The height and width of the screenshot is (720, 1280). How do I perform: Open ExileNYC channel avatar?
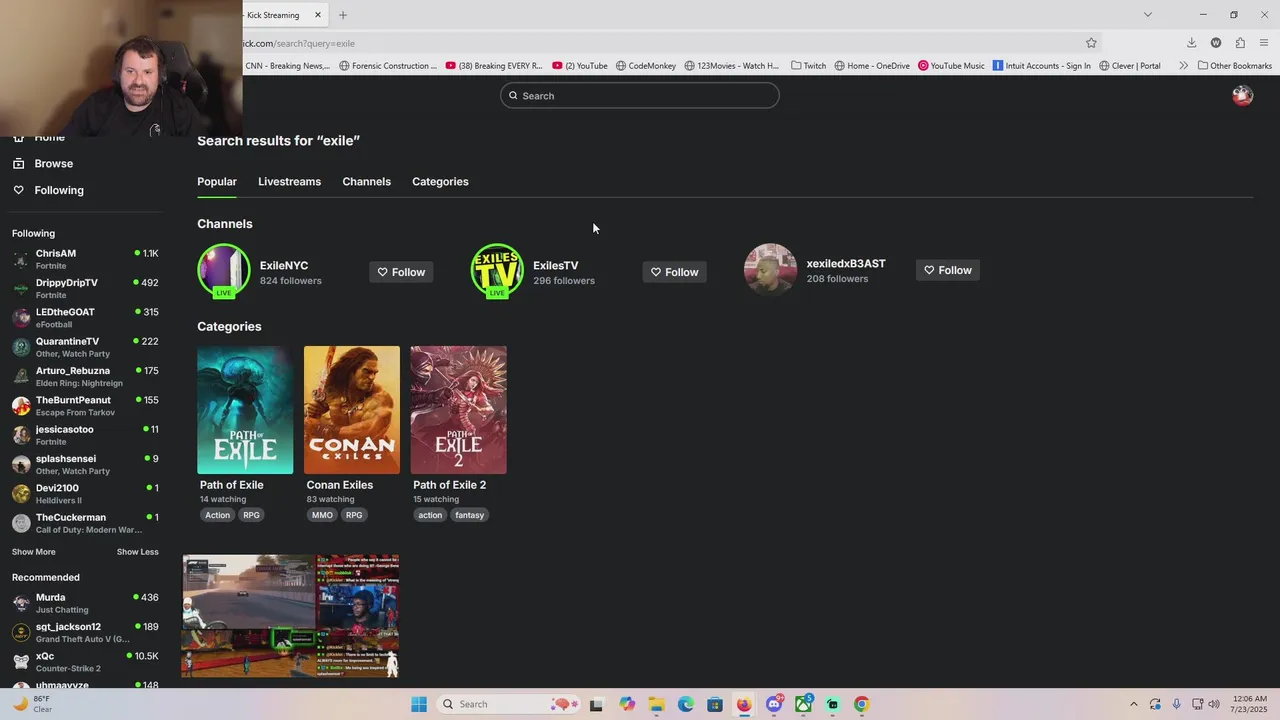point(224,270)
